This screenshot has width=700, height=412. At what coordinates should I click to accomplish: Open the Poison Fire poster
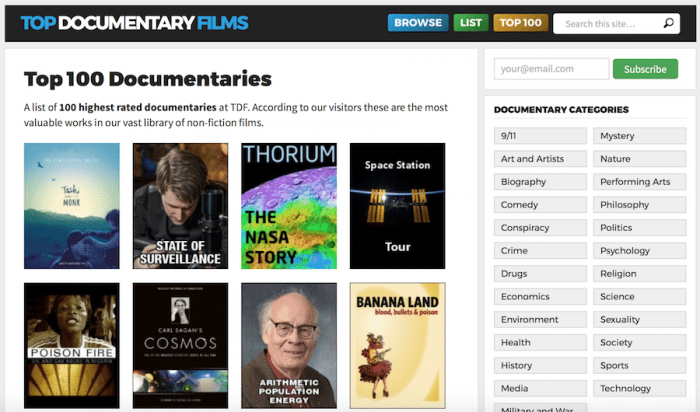(72, 345)
